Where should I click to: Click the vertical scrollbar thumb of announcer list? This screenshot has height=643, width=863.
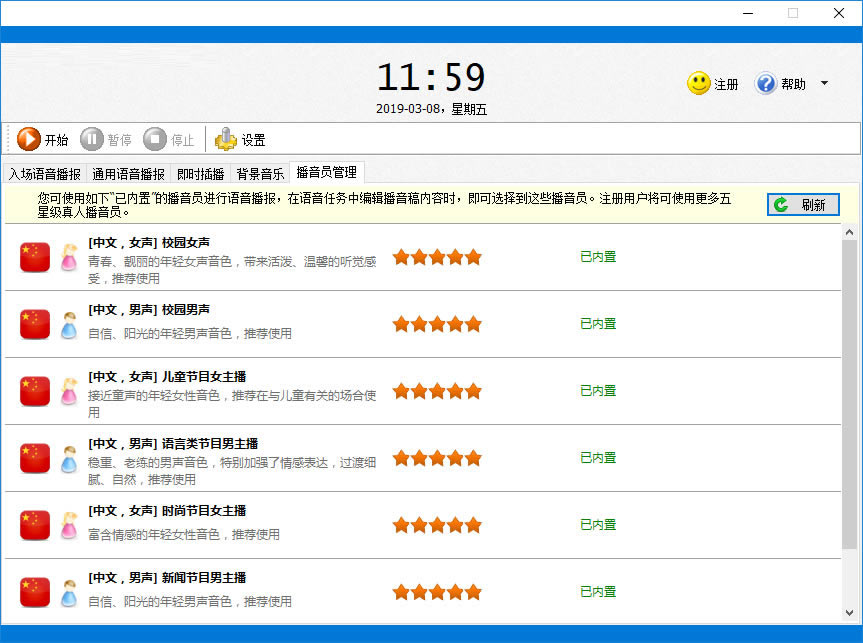pos(849,394)
